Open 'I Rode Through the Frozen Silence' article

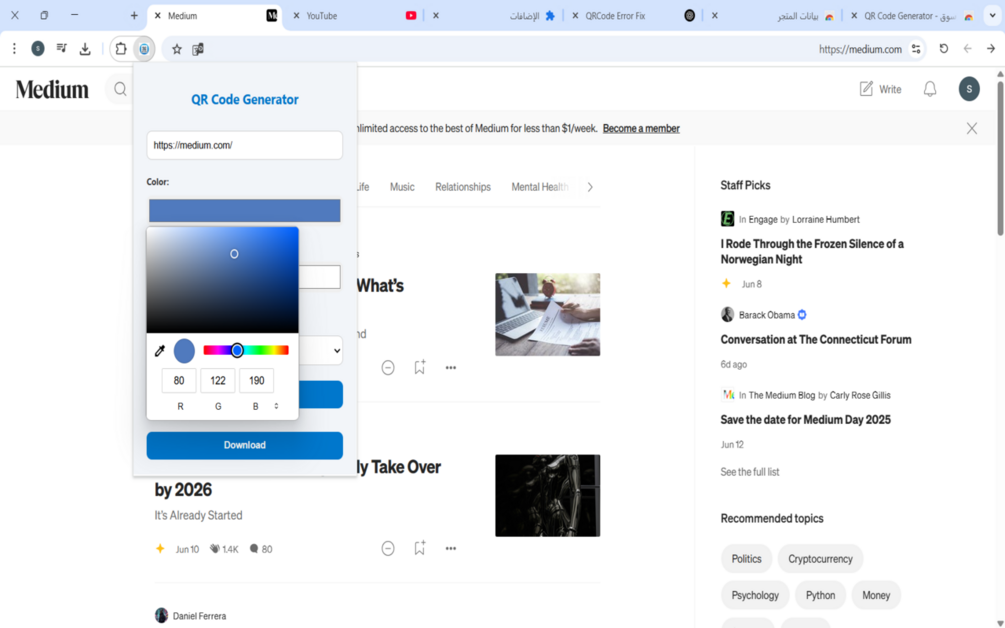pos(812,251)
